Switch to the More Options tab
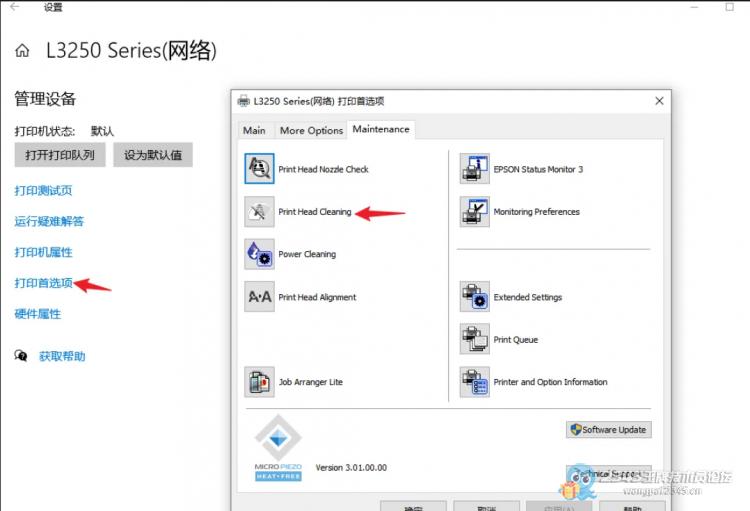 pos(311,130)
